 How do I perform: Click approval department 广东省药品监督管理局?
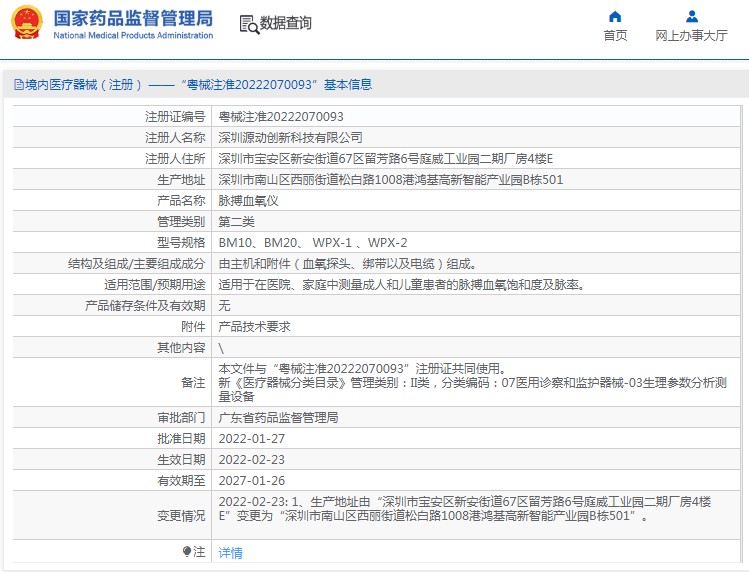click(278, 418)
